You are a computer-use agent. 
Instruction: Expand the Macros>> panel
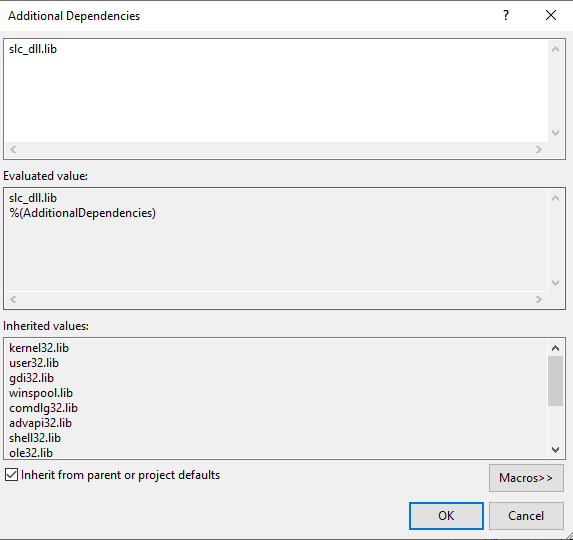526,478
